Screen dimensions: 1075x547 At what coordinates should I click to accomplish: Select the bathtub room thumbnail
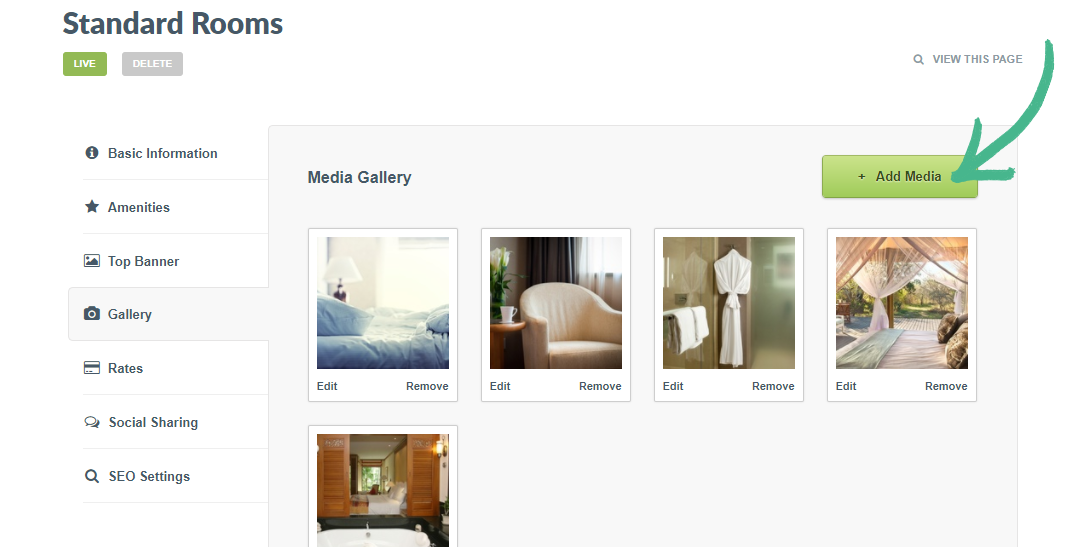383,490
